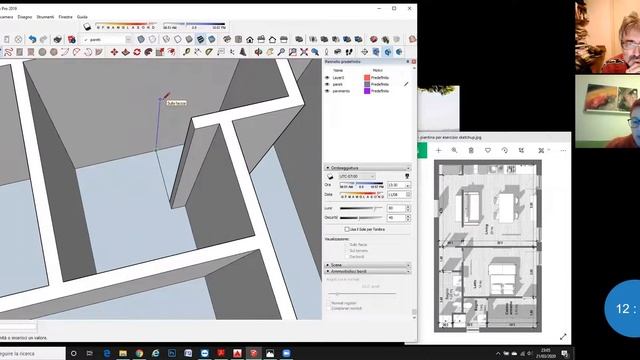
Task: Select the Section Plane tool
Action: [365, 52]
